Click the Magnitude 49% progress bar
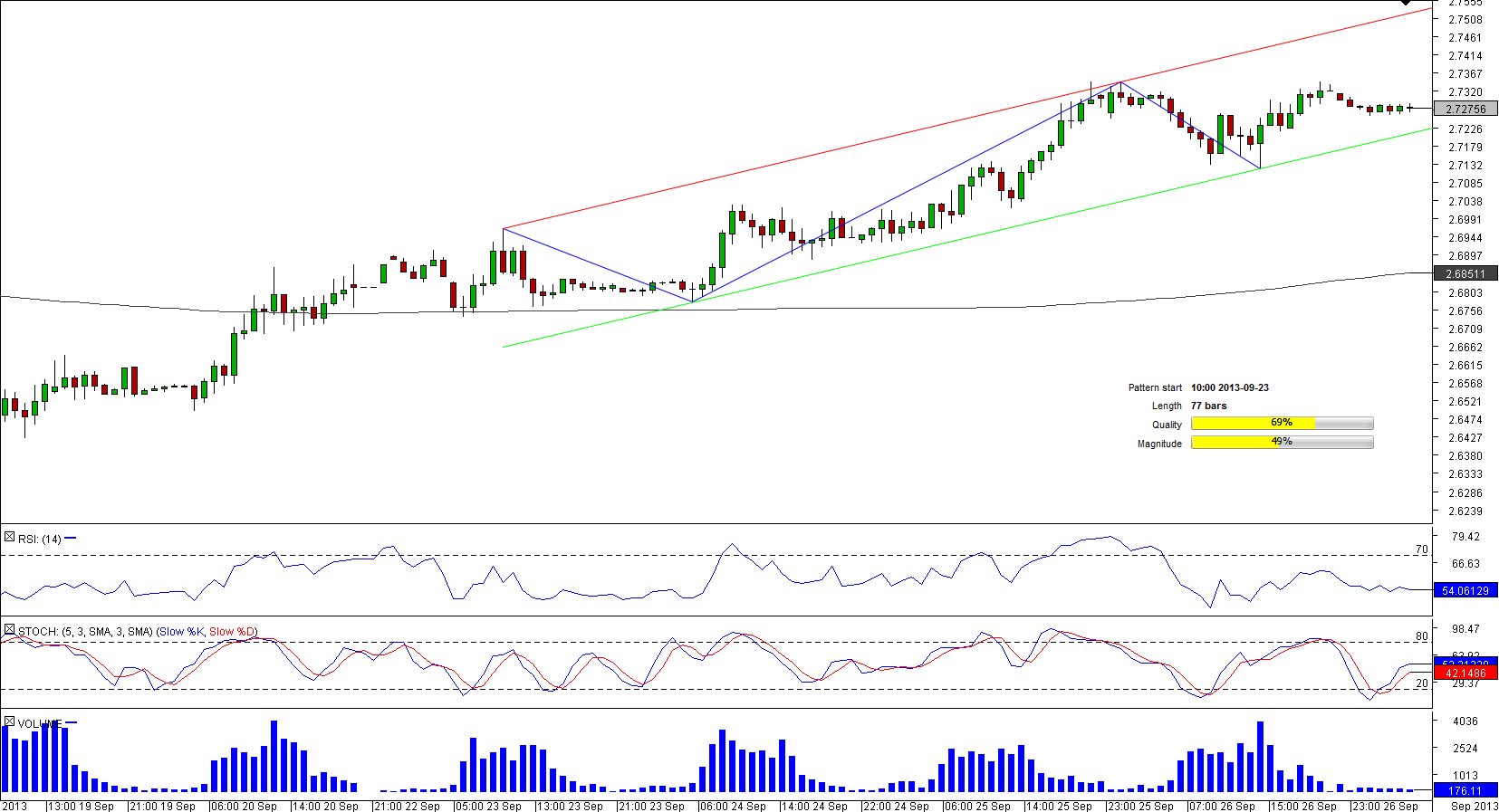 pos(1283,443)
